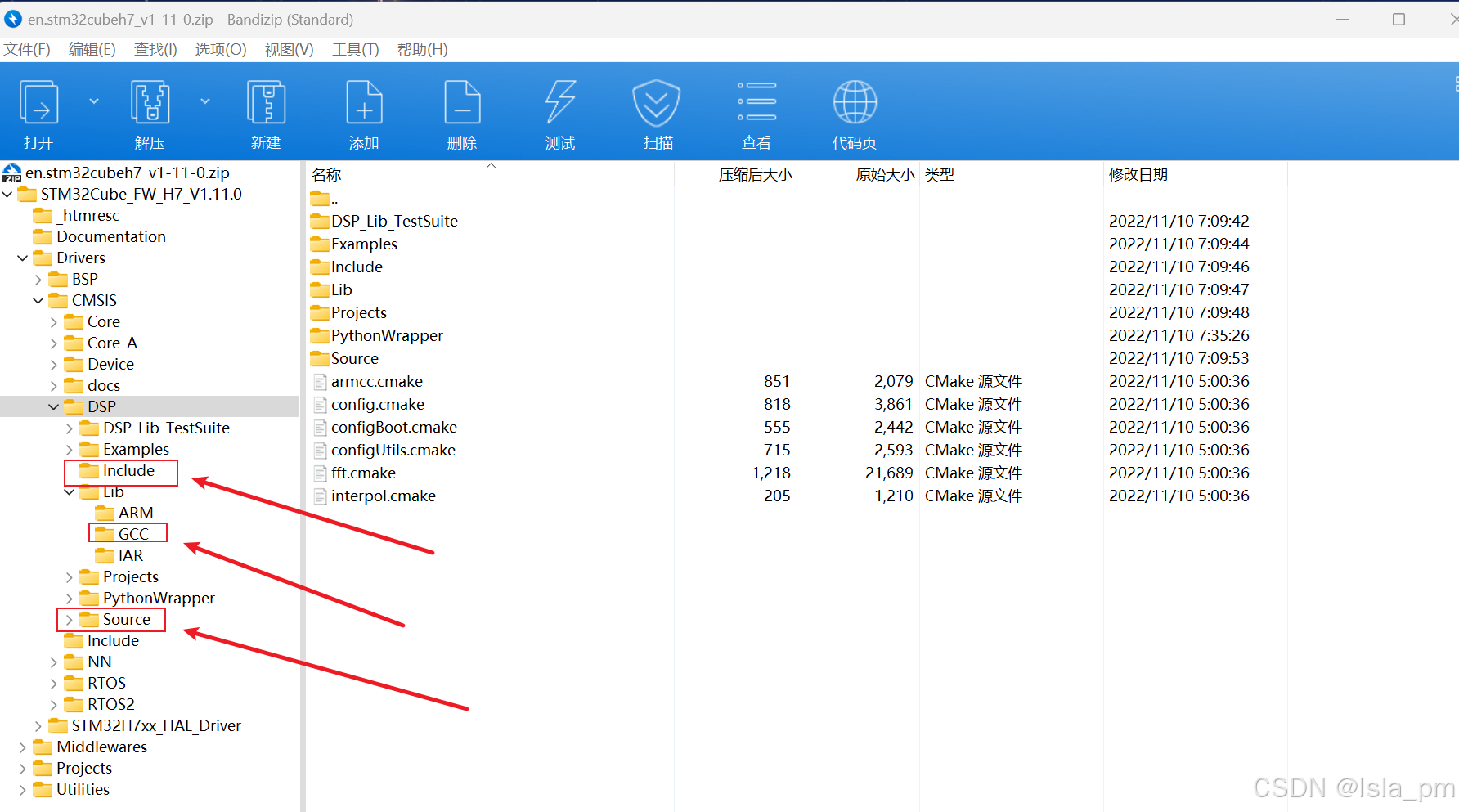The image size is (1459, 812).
Task: Open the 视图(V) menu
Action: (288, 49)
